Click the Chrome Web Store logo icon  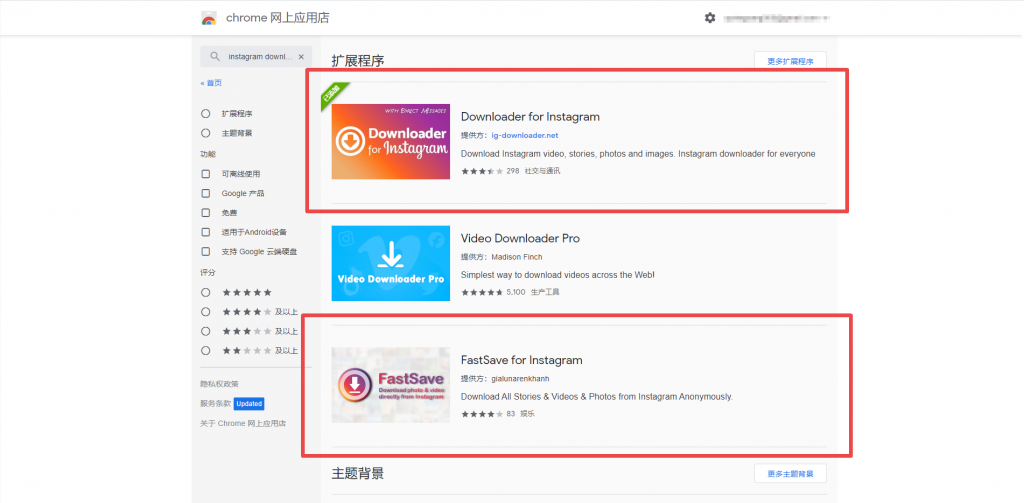coord(209,18)
